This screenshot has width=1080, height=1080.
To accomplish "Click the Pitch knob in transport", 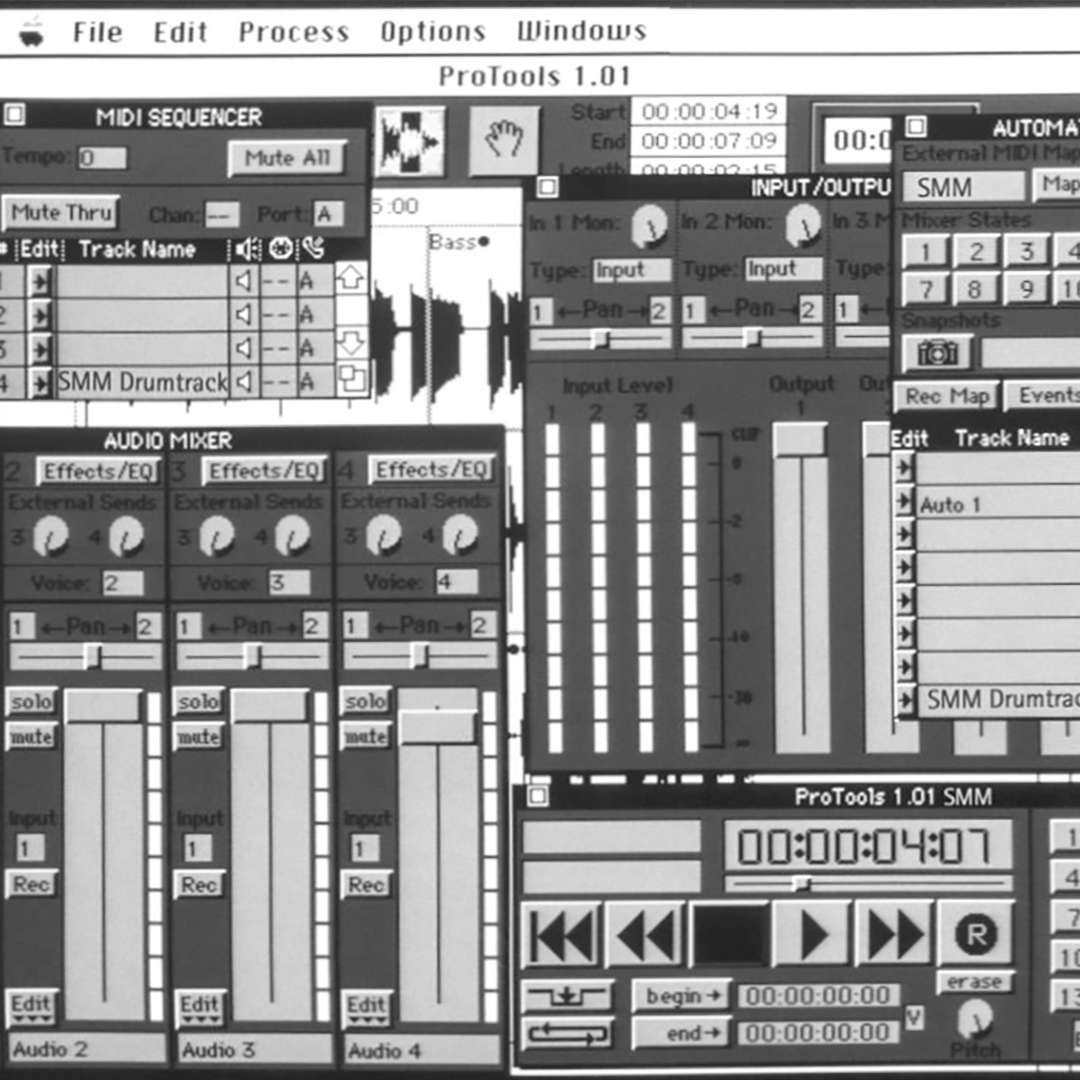I will point(975,1018).
